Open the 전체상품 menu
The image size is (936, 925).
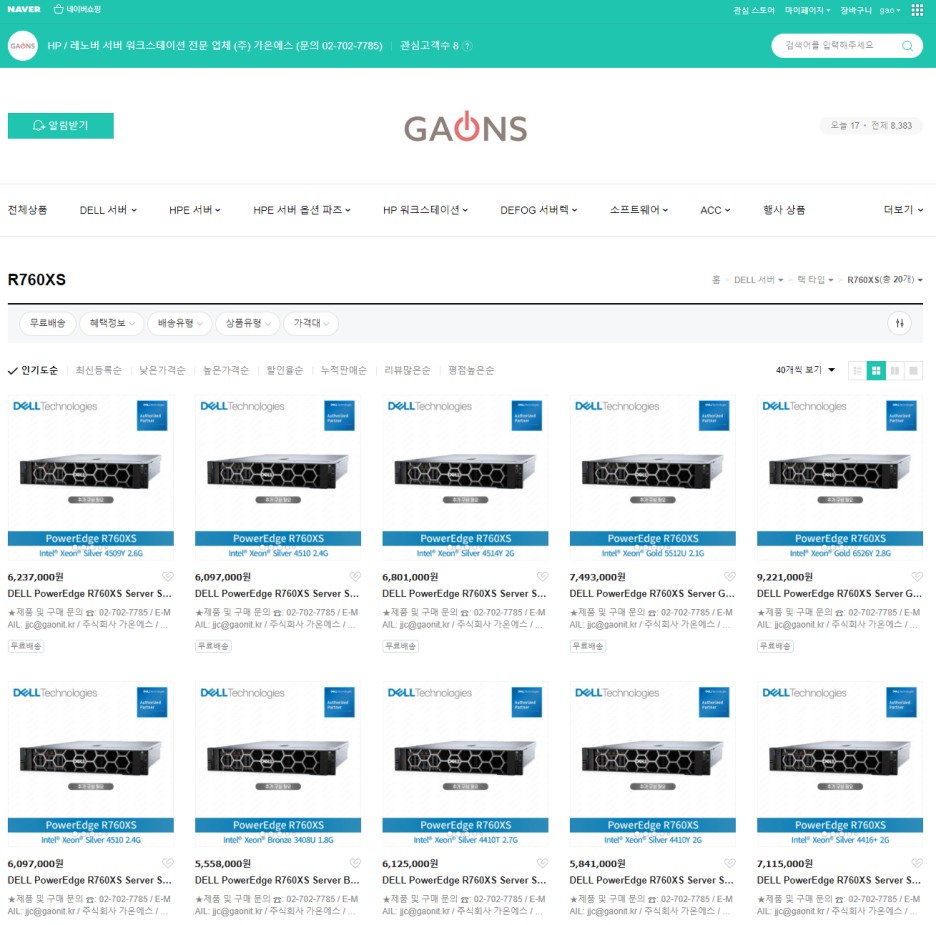click(x=27, y=210)
